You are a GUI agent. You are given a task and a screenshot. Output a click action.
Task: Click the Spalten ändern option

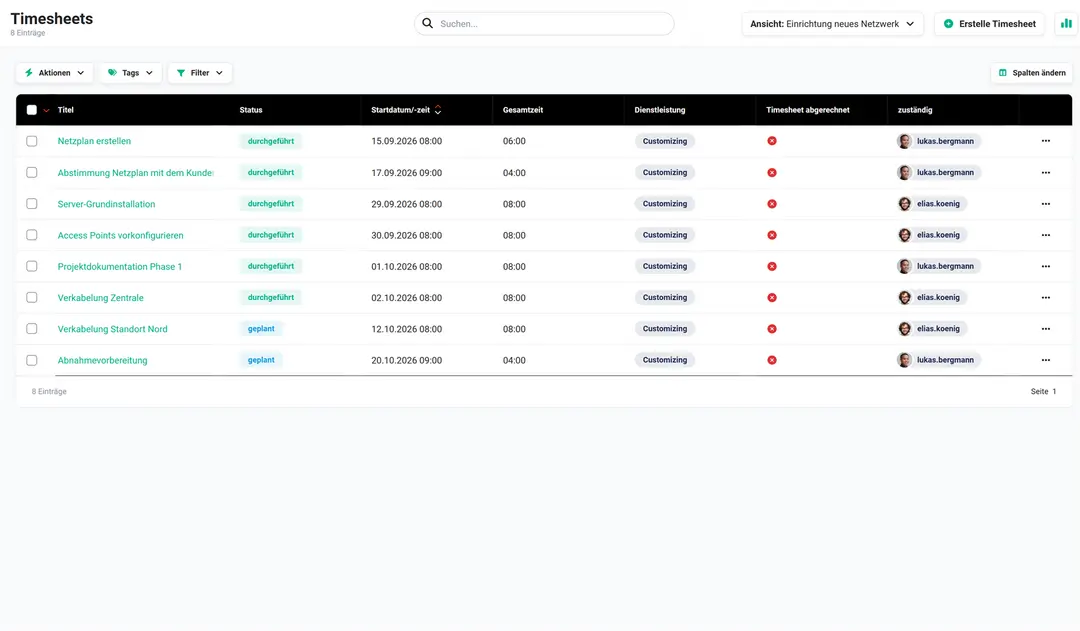(x=1032, y=73)
